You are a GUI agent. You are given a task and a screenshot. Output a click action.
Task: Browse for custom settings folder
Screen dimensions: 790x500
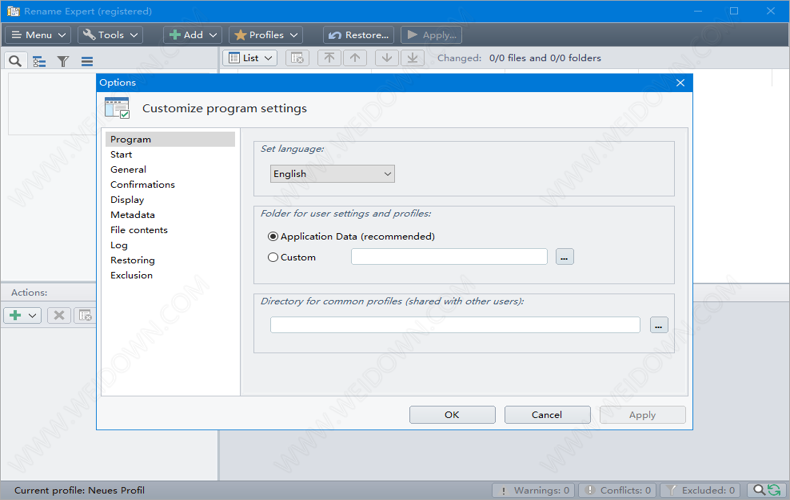point(564,257)
